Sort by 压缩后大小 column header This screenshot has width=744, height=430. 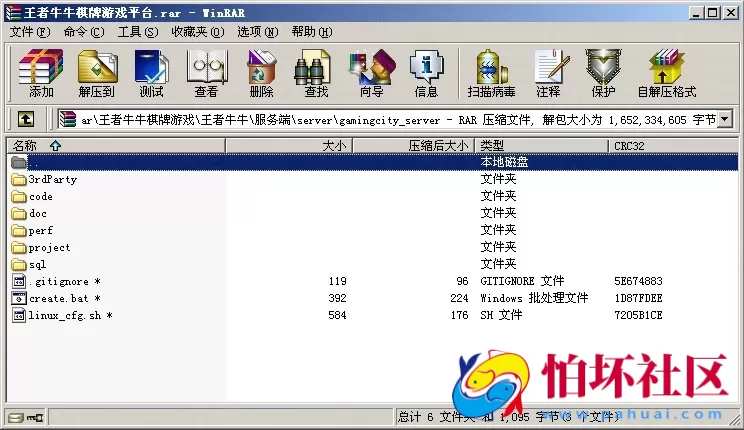[414, 146]
